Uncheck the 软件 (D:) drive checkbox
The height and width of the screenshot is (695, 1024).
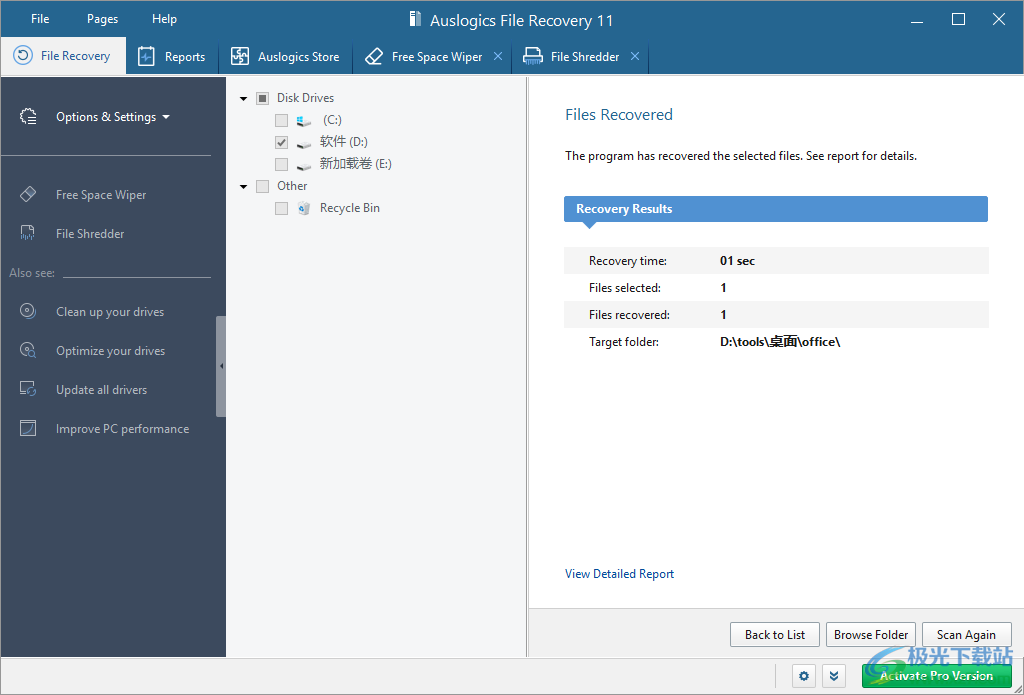[x=282, y=141]
